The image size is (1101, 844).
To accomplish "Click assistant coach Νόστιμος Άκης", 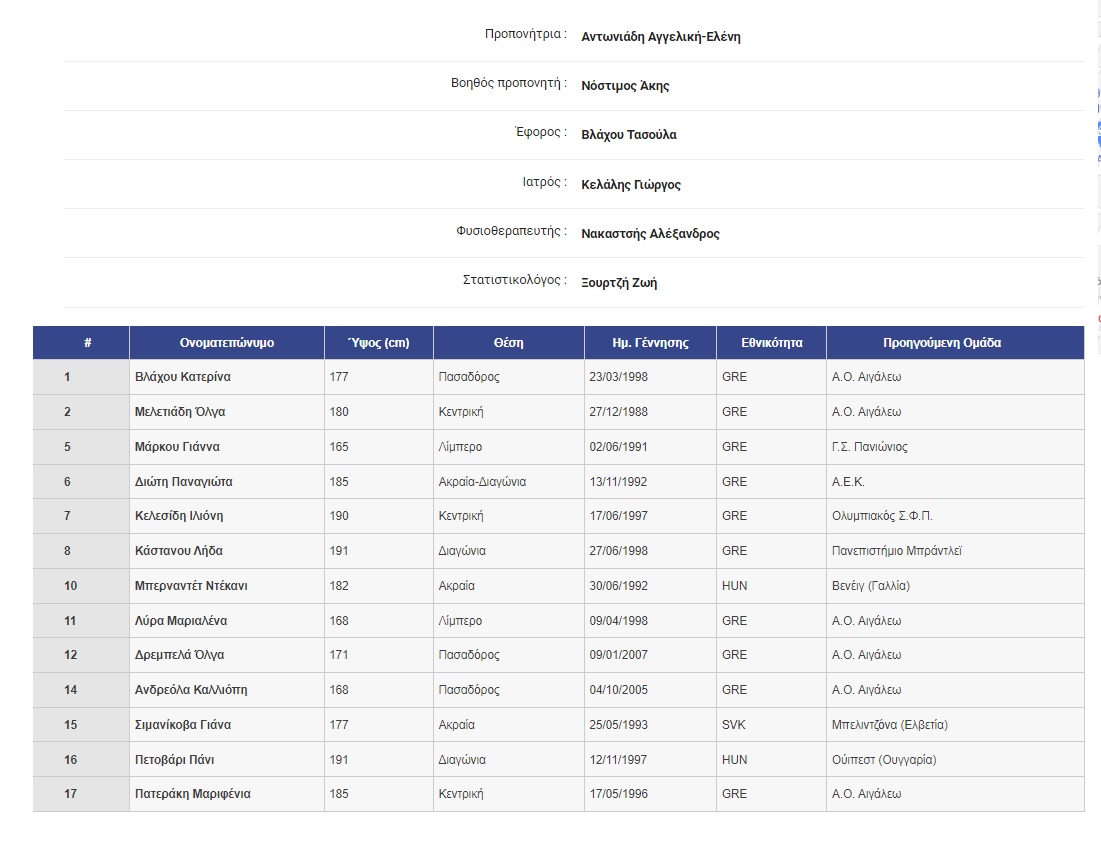I will click(x=625, y=86).
